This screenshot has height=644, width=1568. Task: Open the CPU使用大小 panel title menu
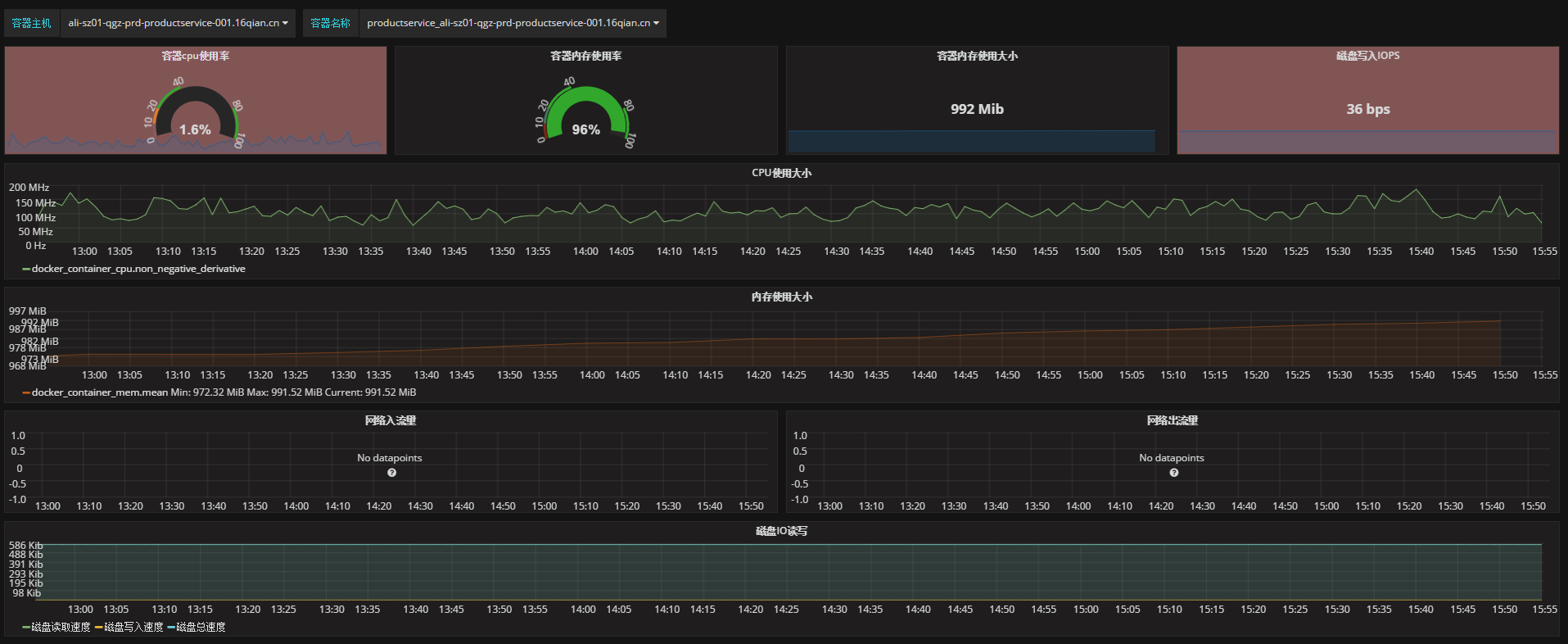pyautogui.click(x=782, y=173)
